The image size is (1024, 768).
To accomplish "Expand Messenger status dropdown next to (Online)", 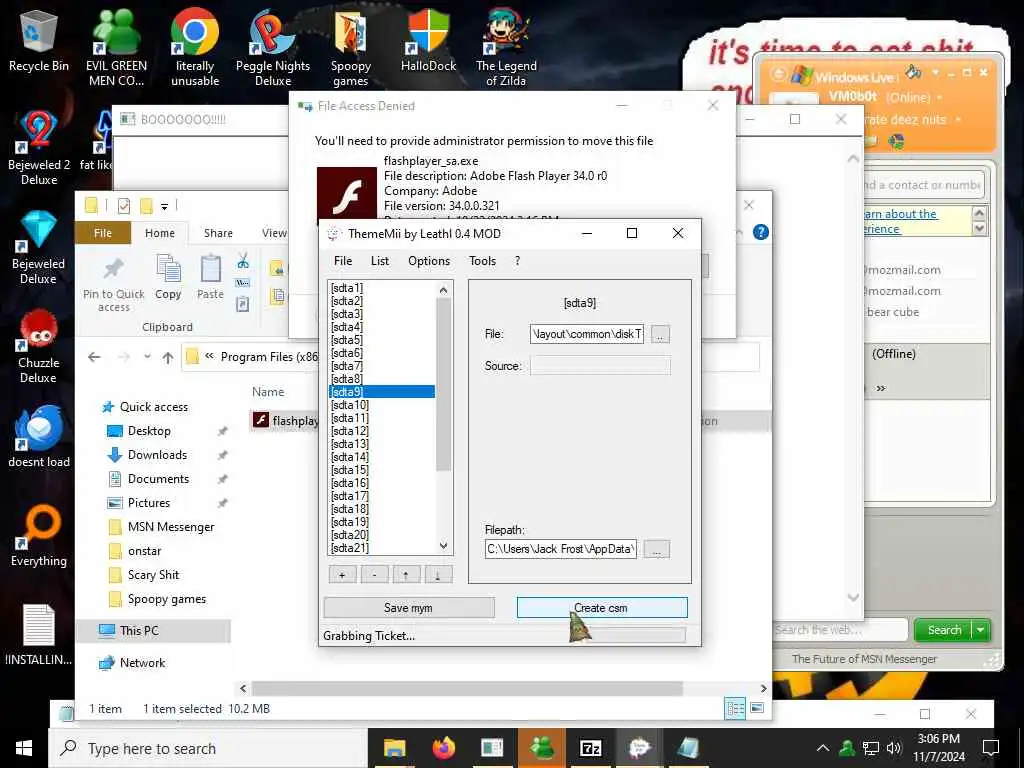I will tap(940, 97).
